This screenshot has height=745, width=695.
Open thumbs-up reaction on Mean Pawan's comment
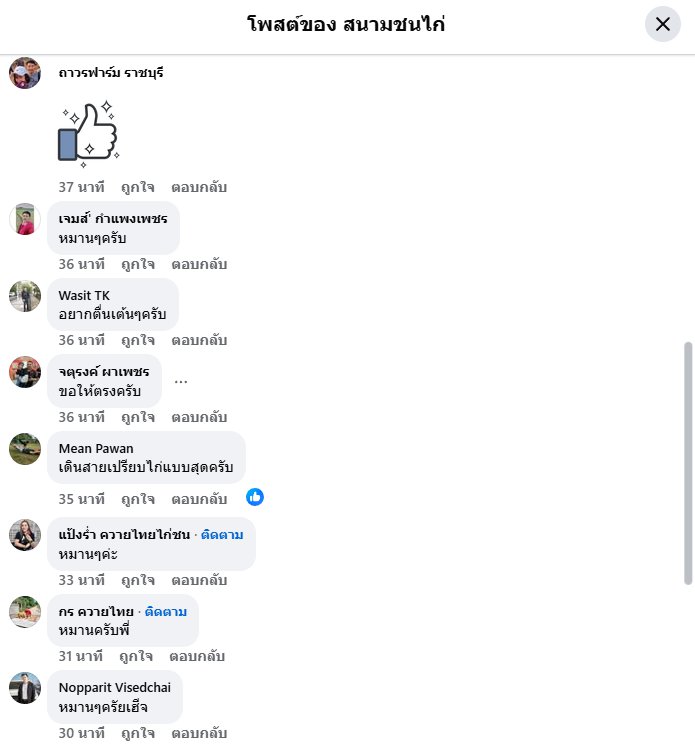[255, 497]
